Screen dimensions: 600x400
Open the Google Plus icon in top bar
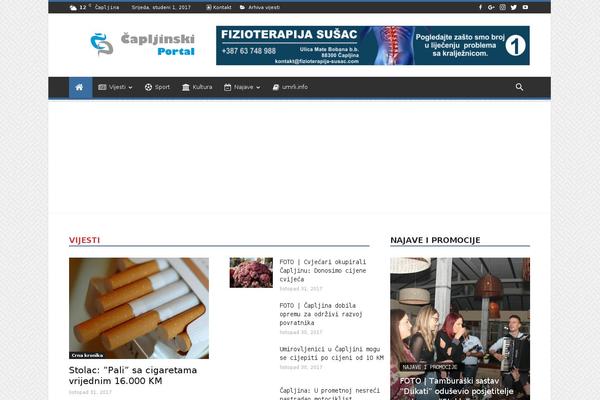[x=491, y=7]
